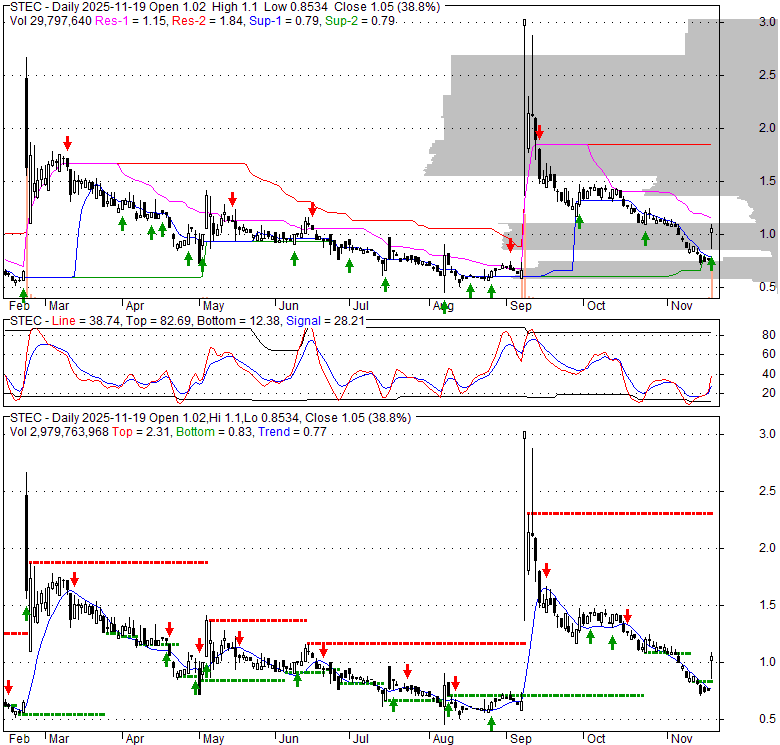Click the oscillator Top = 82.69 label
The width and height of the screenshot is (780, 745).
(x=158, y=321)
